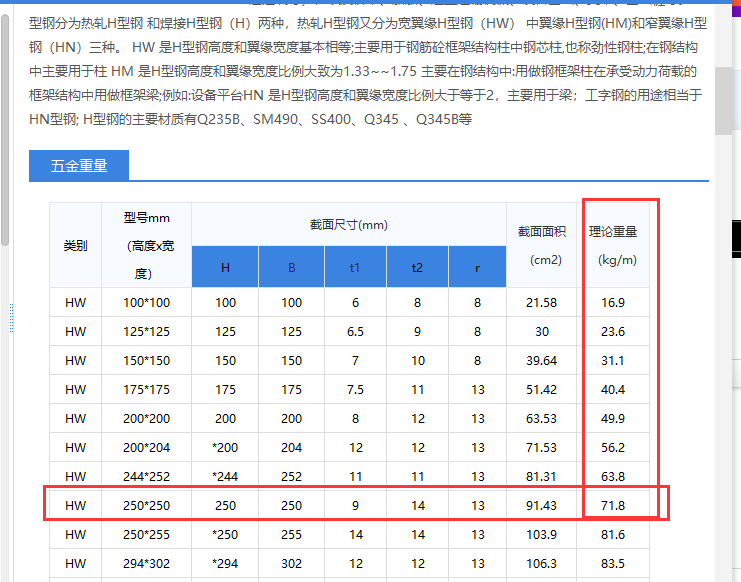Select model cell 100*100

coord(146,302)
